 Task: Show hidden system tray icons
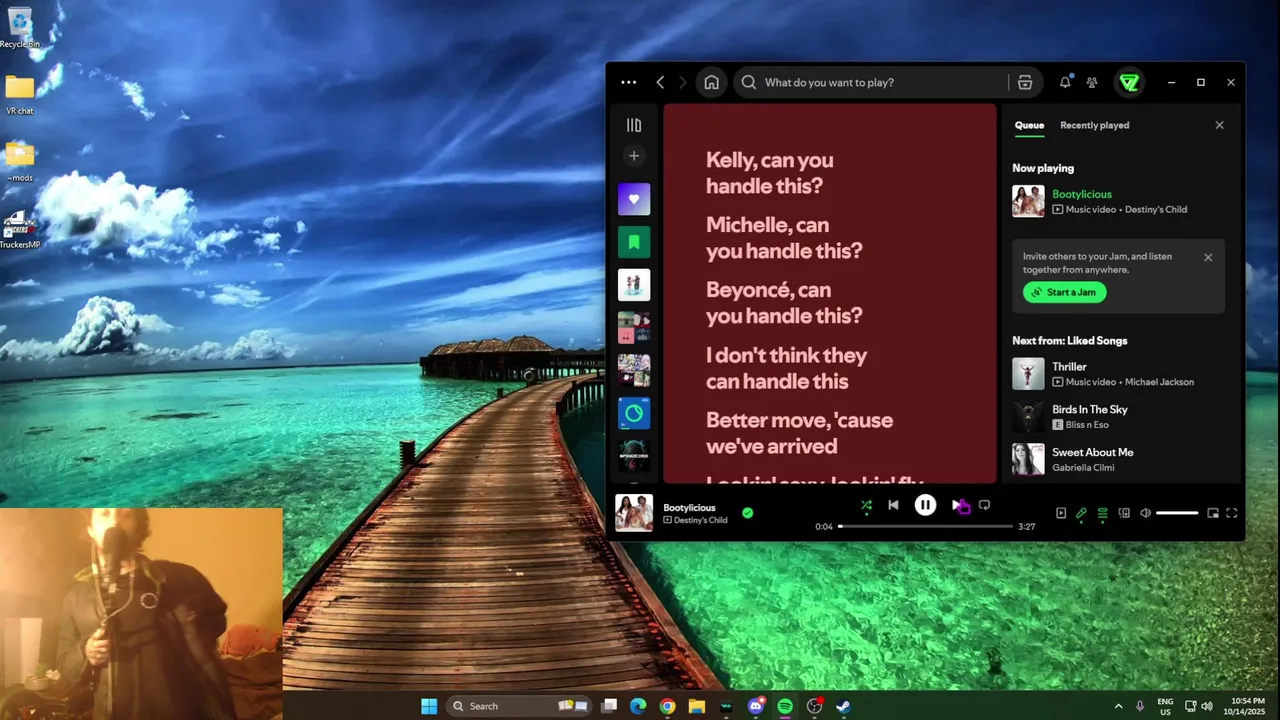click(x=1118, y=706)
